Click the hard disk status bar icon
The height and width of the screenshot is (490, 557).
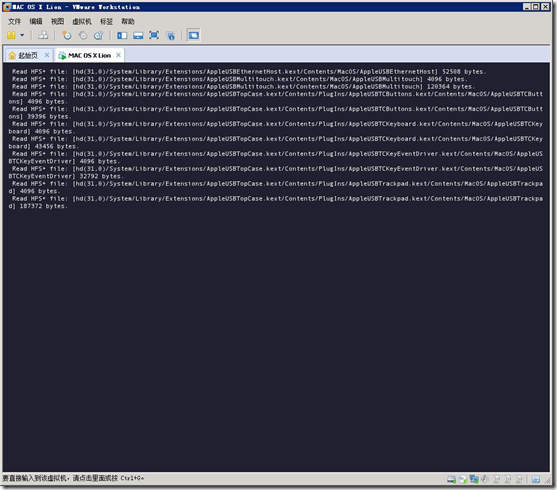[451, 479]
